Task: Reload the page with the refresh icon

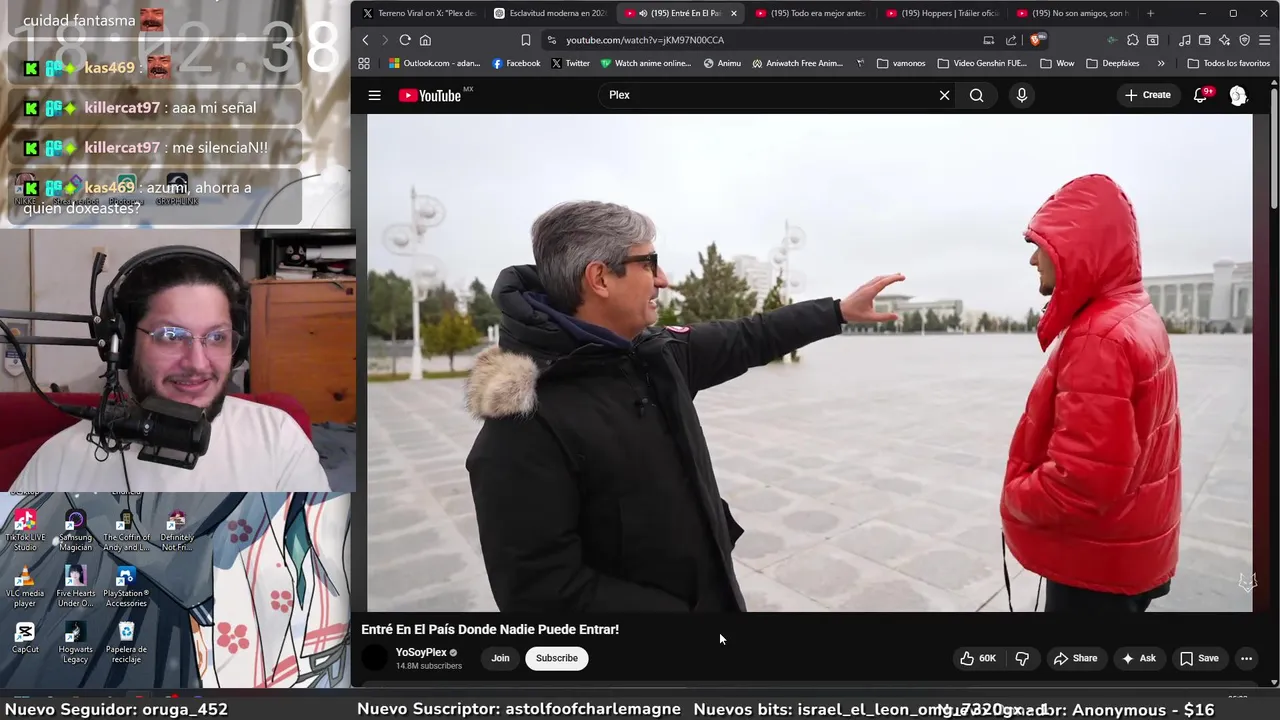Action: click(x=405, y=40)
